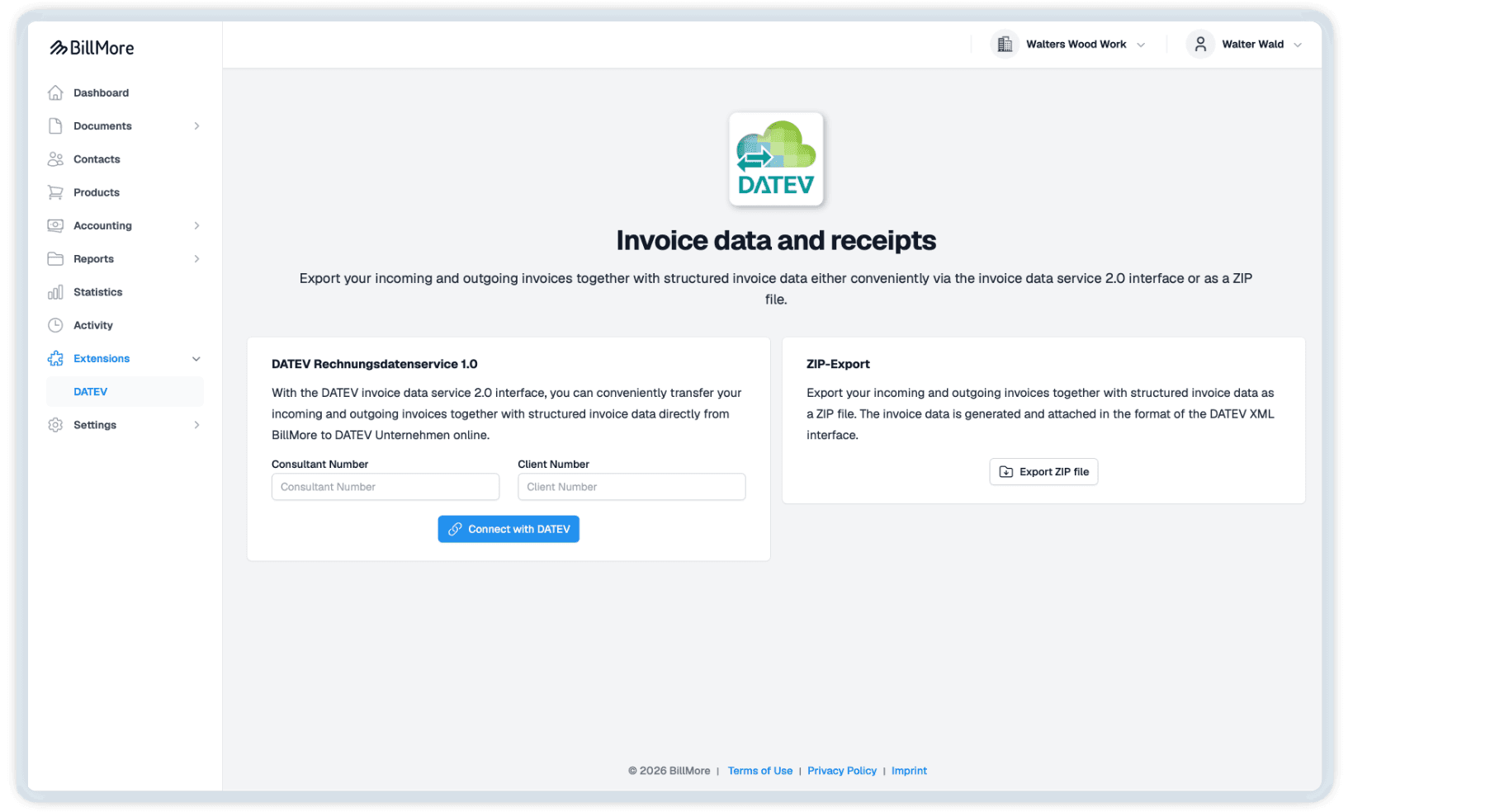Focus the Client Number input field
This screenshot has width=1509, height=812.
click(x=632, y=487)
